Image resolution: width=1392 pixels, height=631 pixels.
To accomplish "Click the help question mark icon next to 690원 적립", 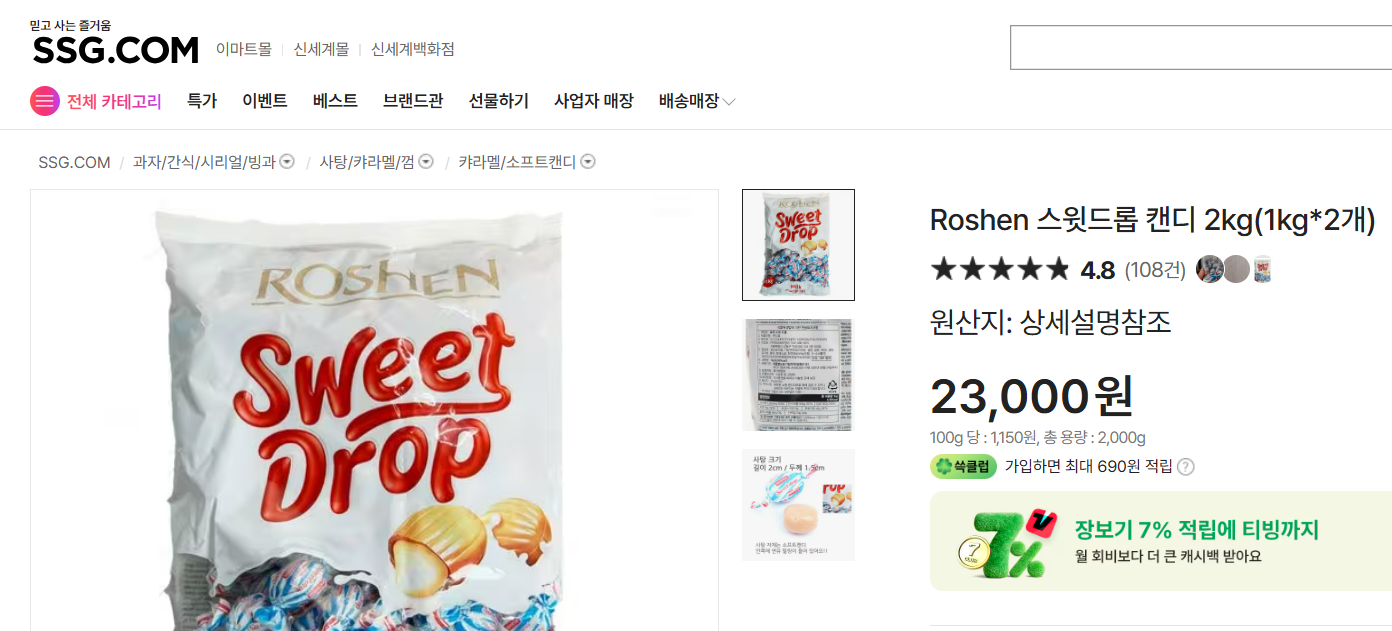I will coord(1186,467).
